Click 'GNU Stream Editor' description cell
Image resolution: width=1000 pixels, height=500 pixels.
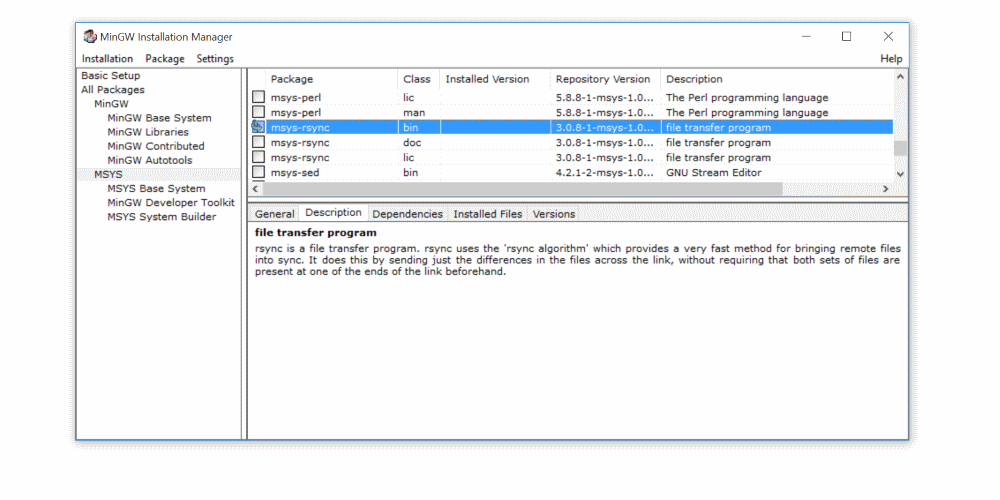click(x=714, y=172)
